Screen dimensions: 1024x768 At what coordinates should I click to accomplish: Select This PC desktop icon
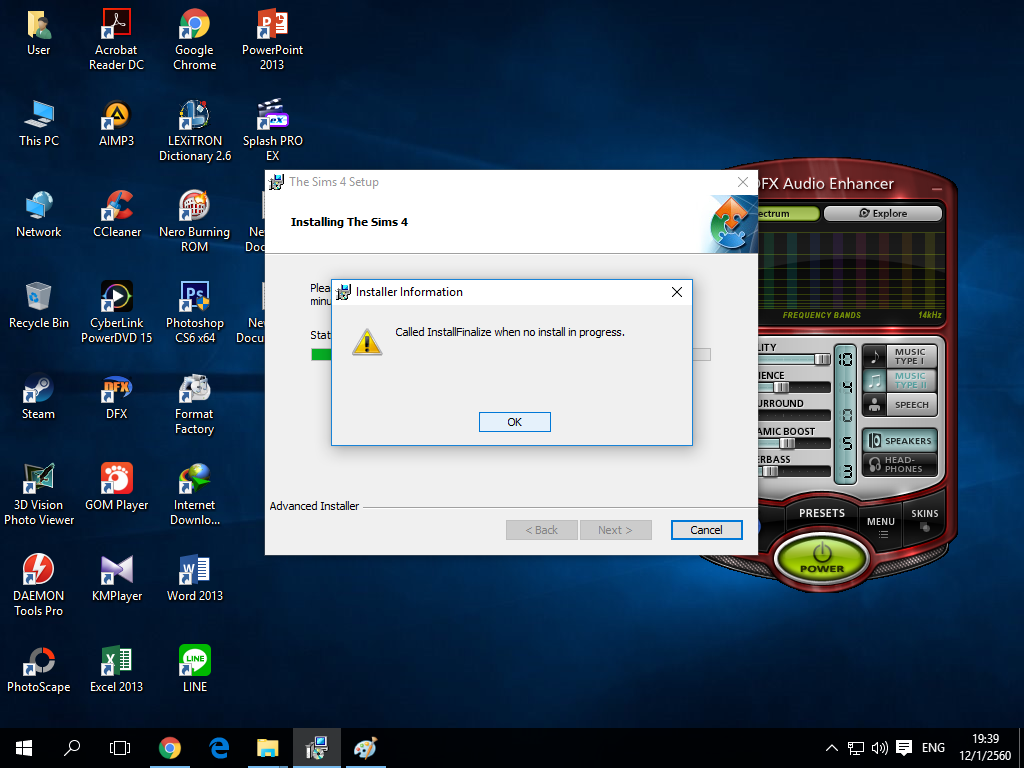[39, 123]
